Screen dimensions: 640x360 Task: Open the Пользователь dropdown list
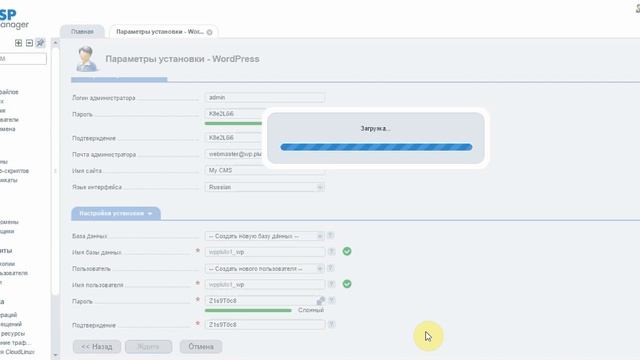264,269
